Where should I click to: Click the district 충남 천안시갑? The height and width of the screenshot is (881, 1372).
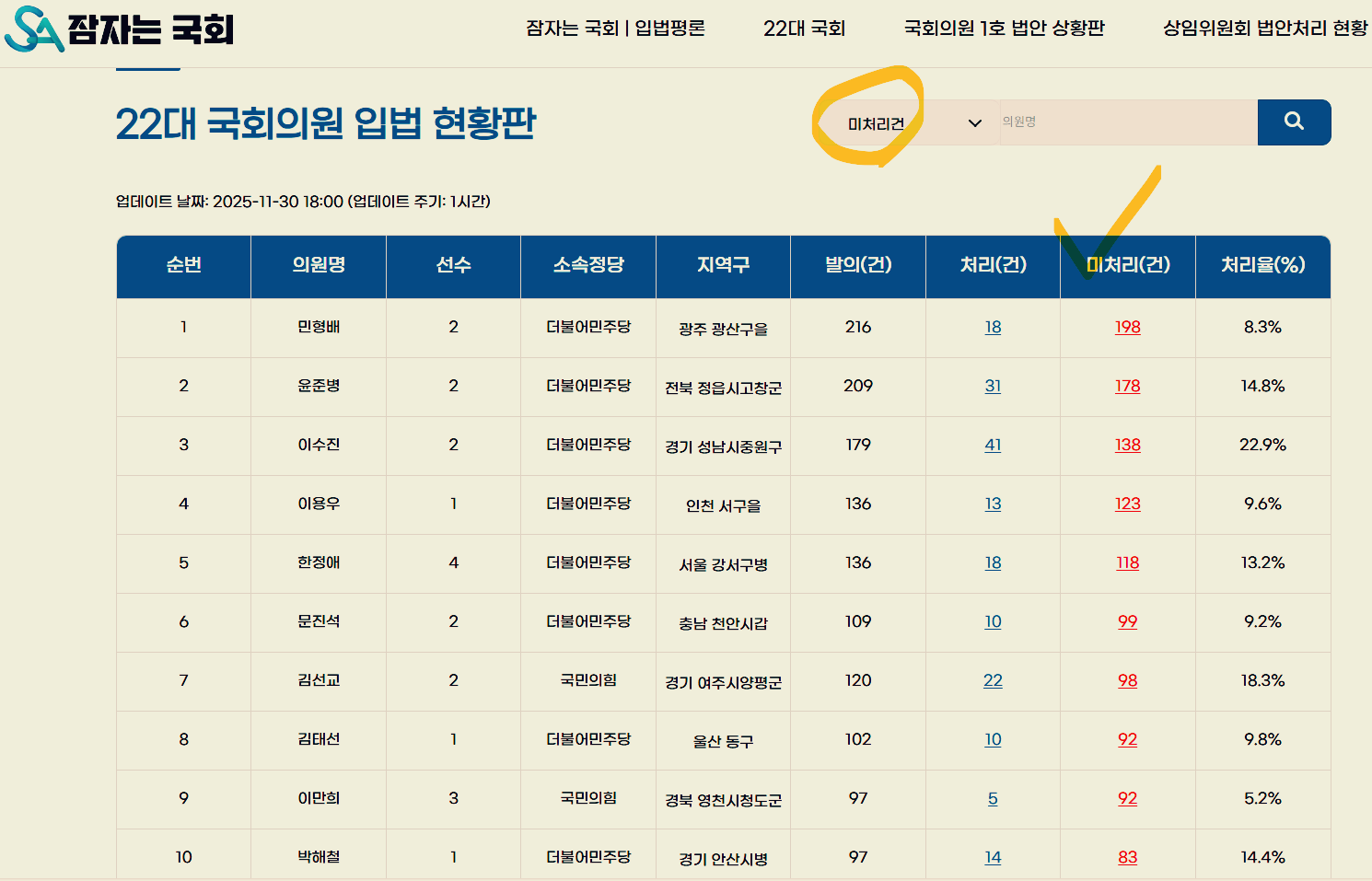click(723, 623)
